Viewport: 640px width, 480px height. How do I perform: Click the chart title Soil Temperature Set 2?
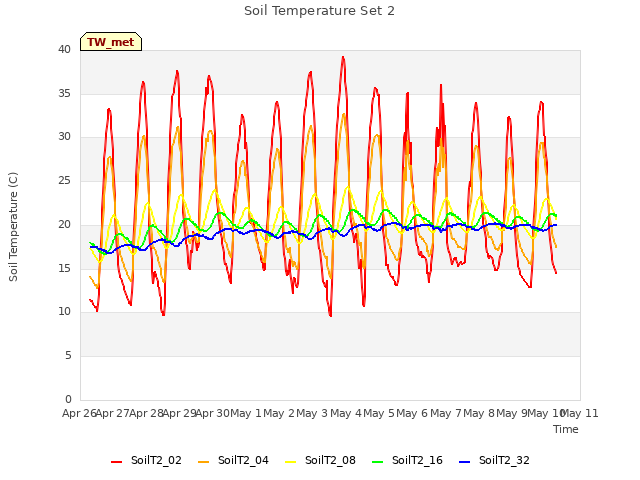(x=320, y=11)
